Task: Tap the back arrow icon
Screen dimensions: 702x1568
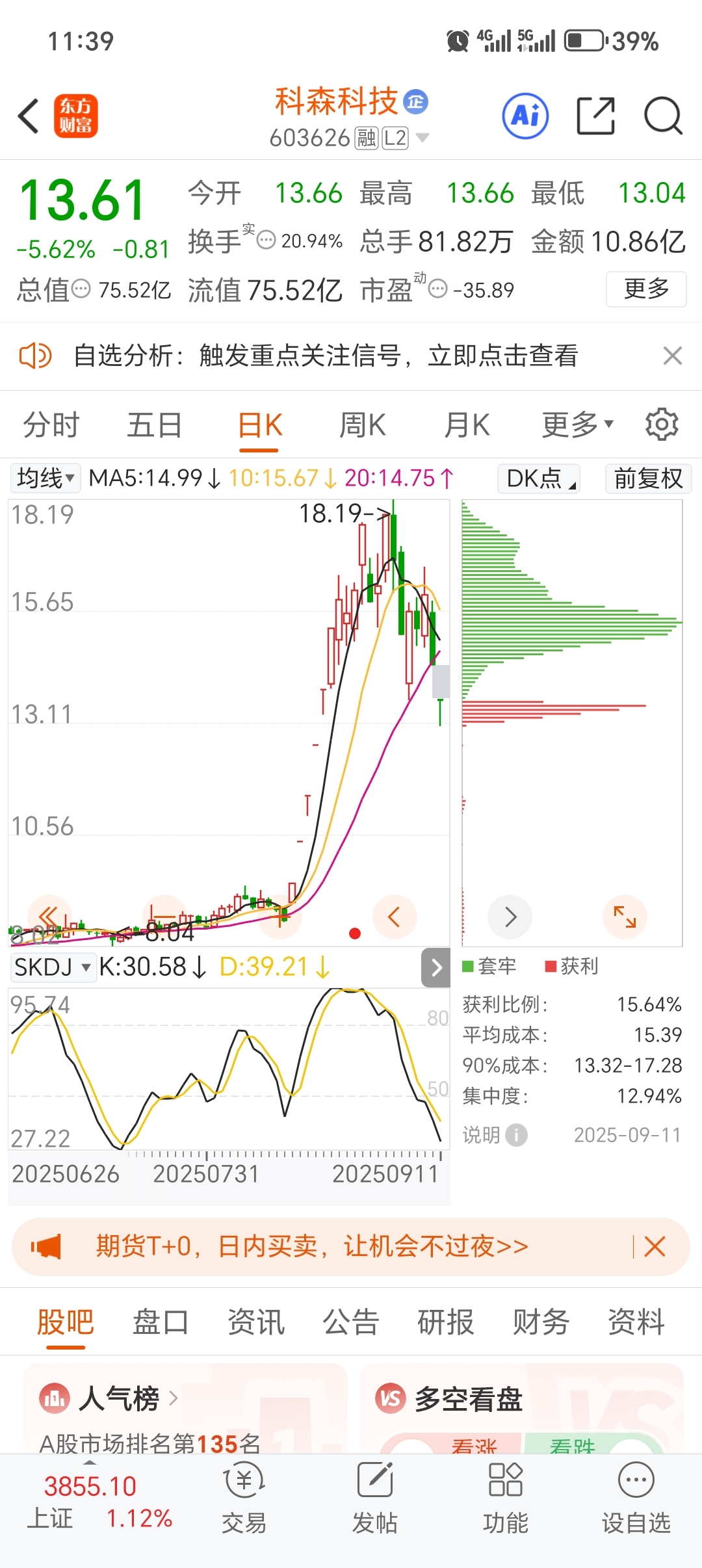Action: (x=29, y=116)
